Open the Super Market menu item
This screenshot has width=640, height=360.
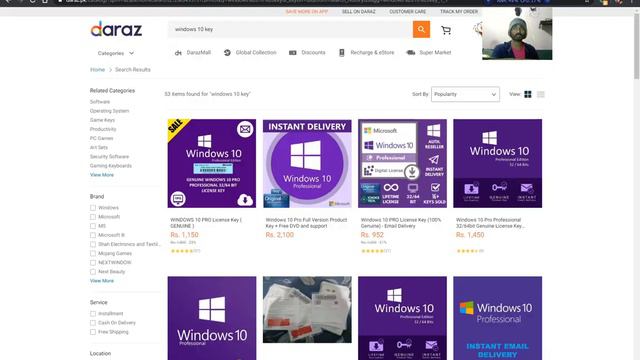(x=435, y=53)
